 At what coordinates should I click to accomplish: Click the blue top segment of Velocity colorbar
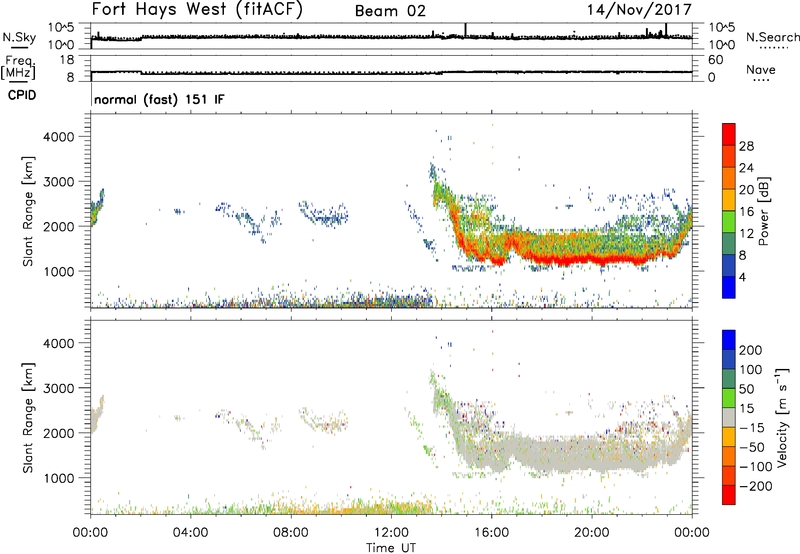click(729, 340)
